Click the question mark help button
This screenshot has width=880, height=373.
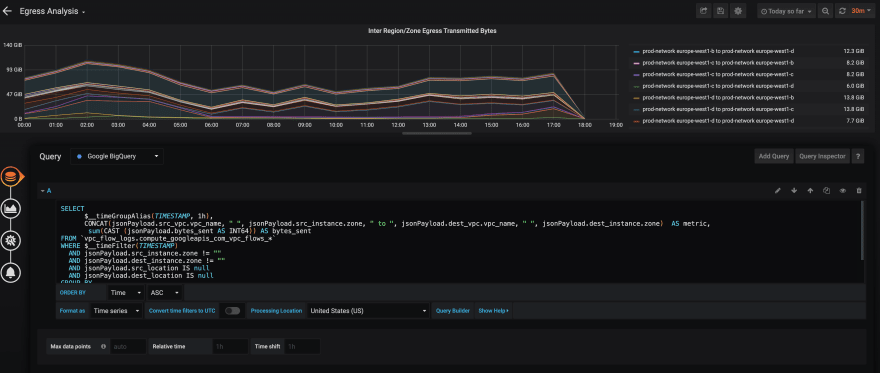click(858, 156)
